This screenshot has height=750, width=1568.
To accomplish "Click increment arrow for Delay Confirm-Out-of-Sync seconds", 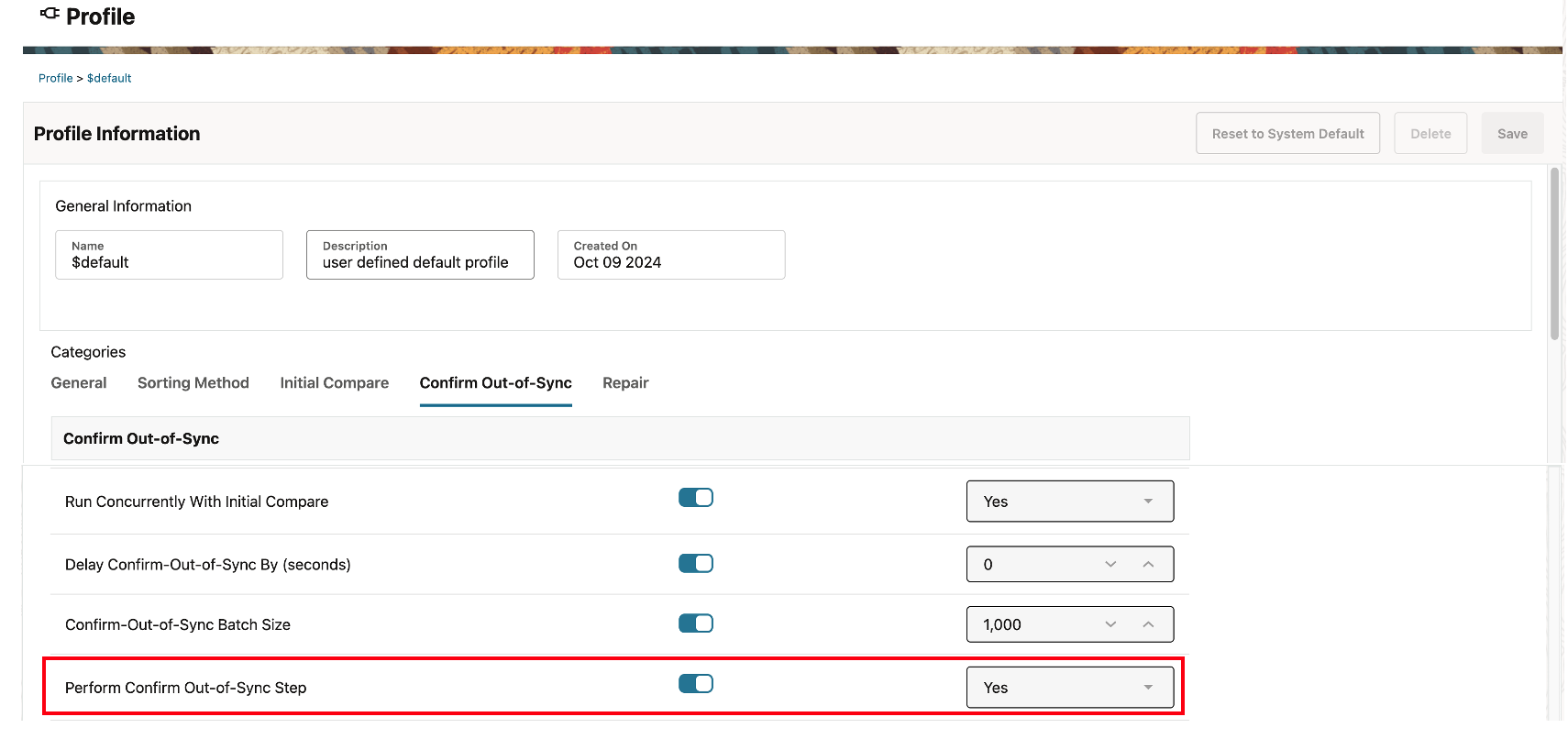I will point(1148,564).
